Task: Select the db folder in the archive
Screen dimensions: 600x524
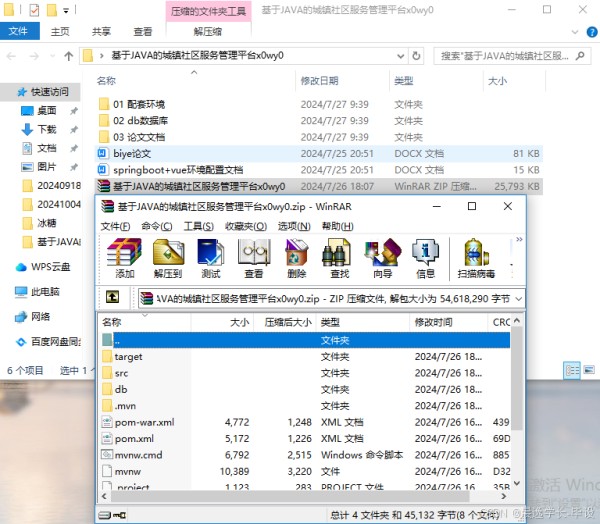Action: click(x=304, y=390)
